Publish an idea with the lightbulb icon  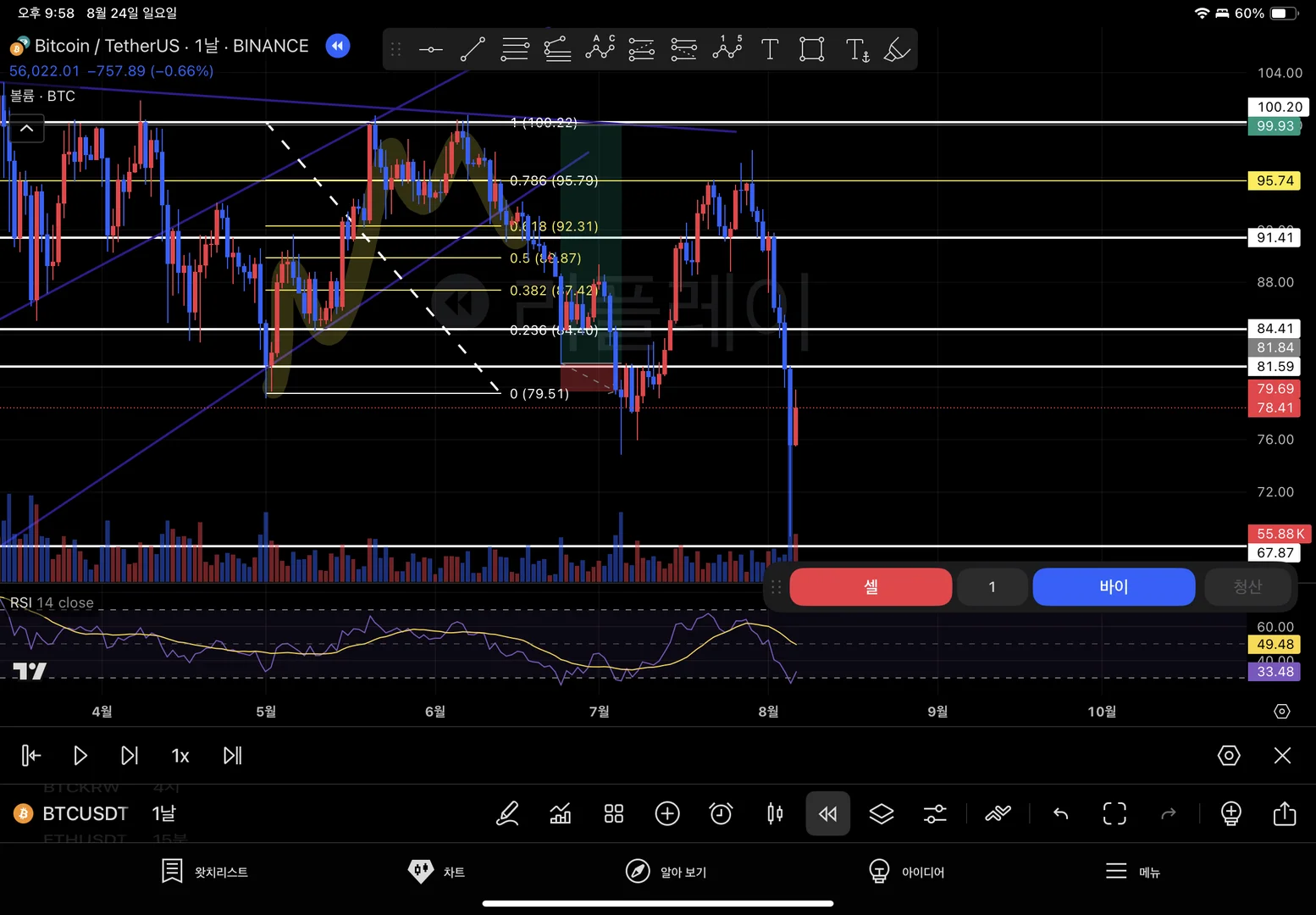tap(1231, 813)
